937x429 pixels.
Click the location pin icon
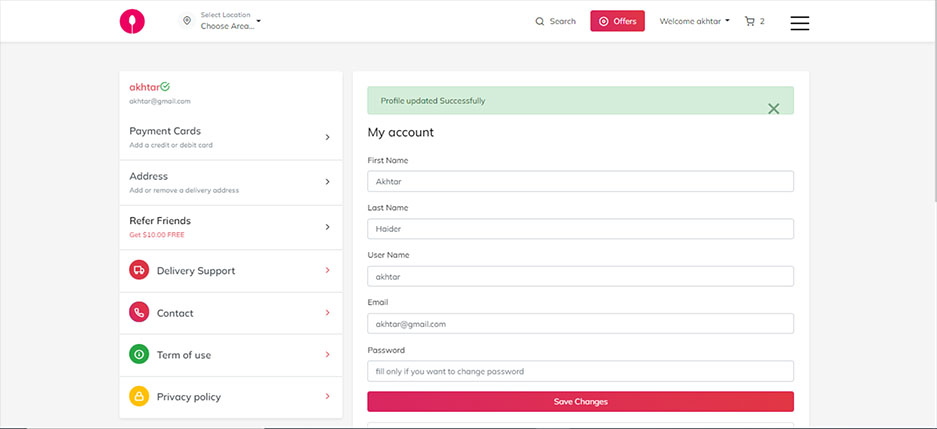[186, 21]
